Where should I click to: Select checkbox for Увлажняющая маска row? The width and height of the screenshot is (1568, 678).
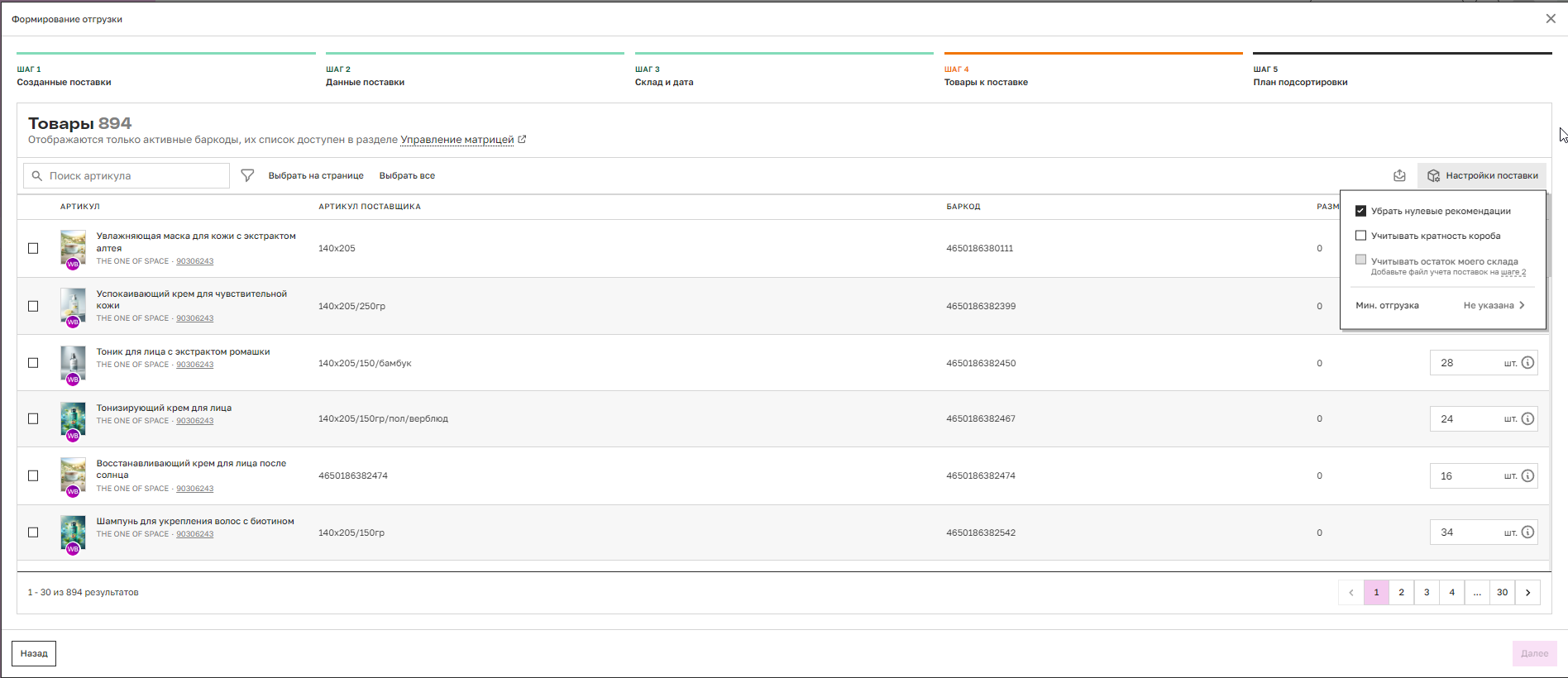[33, 248]
